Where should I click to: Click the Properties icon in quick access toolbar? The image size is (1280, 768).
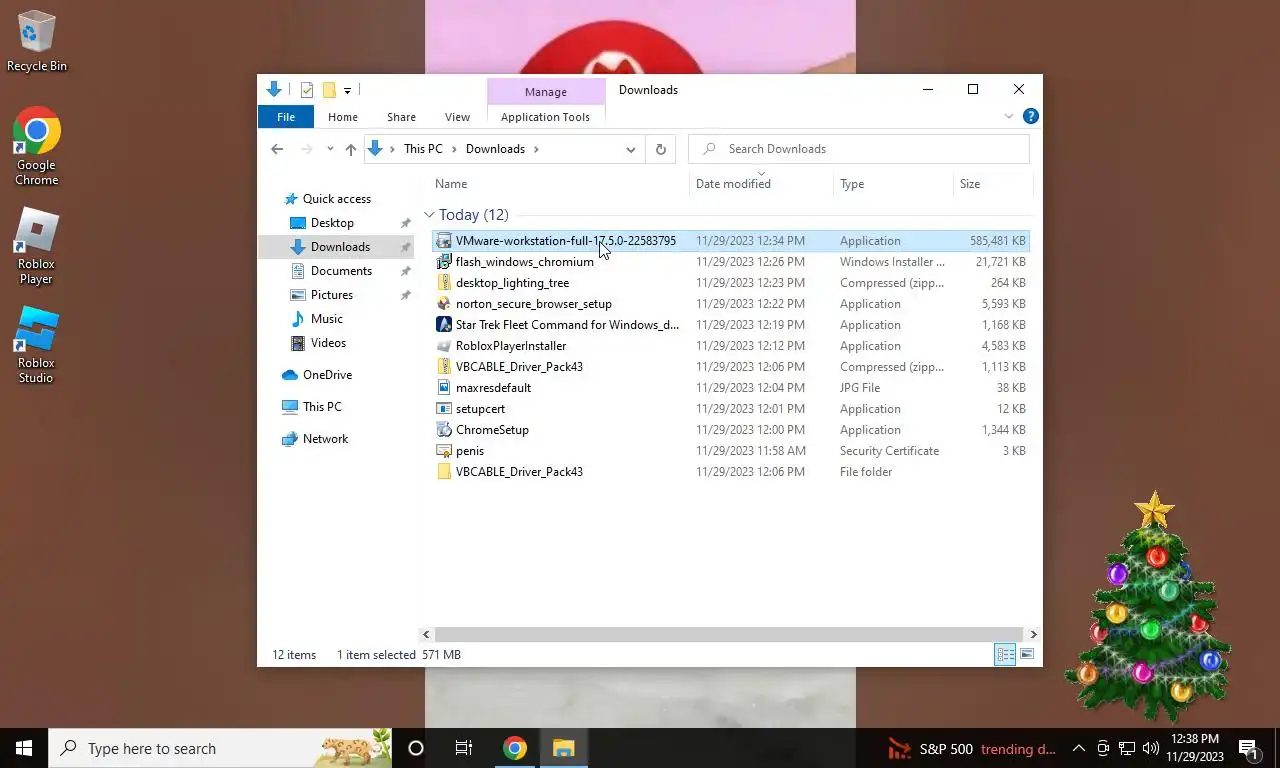pyautogui.click(x=307, y=90)
